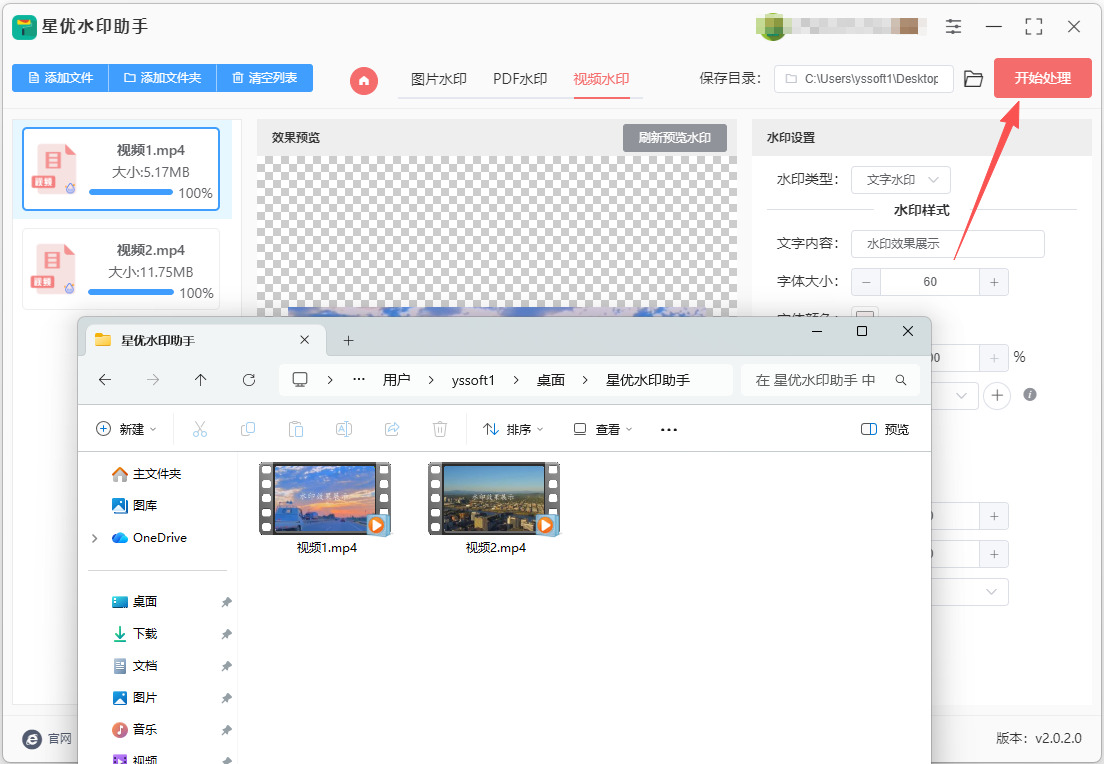The height and width of the screenshot is (764, 1104).
Task: Switch to the PDF水印 tab
Action: coord(520,79)
